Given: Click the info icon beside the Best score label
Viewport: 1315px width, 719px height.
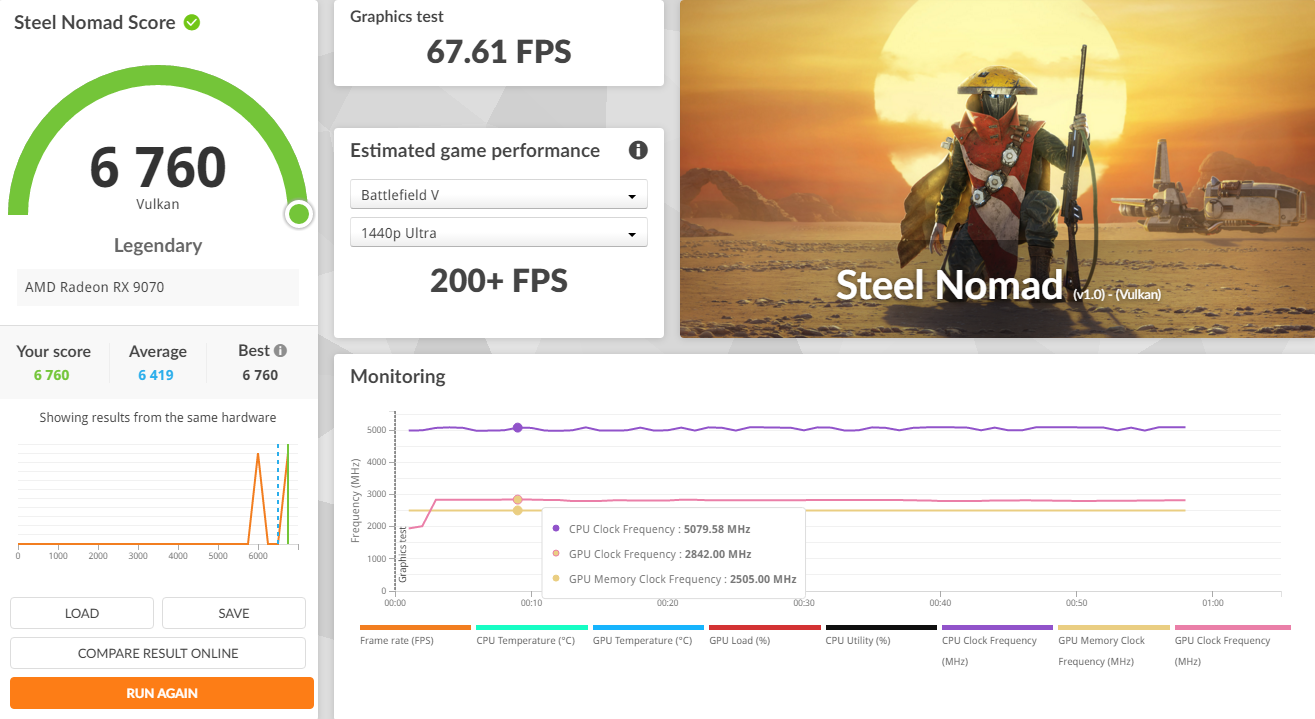Looking at the screenshot, I should pos(280,349).
